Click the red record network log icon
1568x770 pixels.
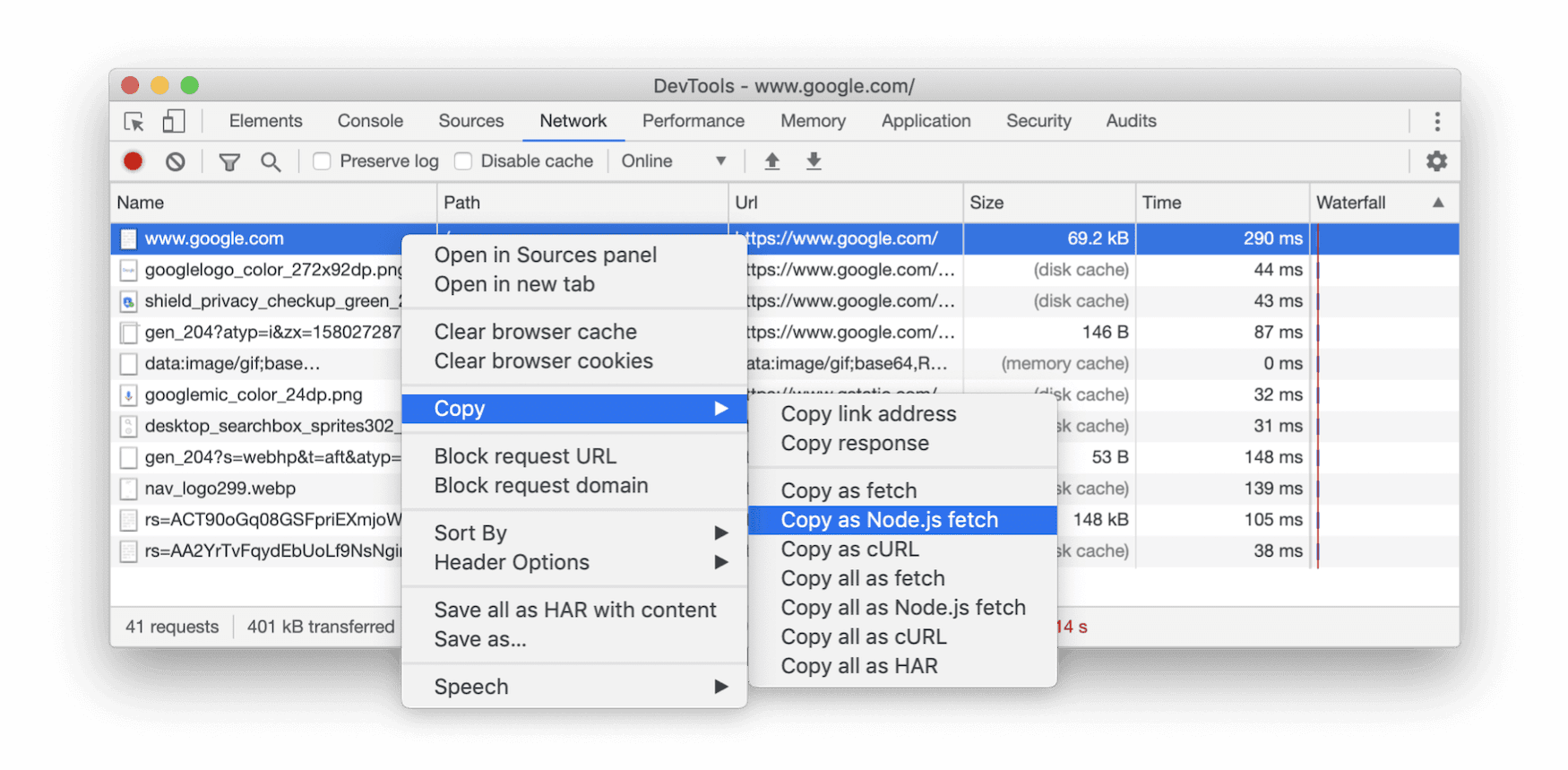pyautogui.click(x=133, y=161)
